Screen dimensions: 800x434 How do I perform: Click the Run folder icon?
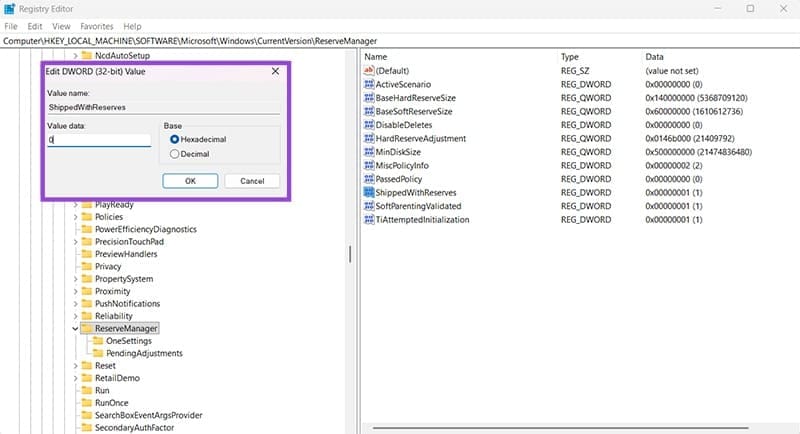[x=87, y=390]
